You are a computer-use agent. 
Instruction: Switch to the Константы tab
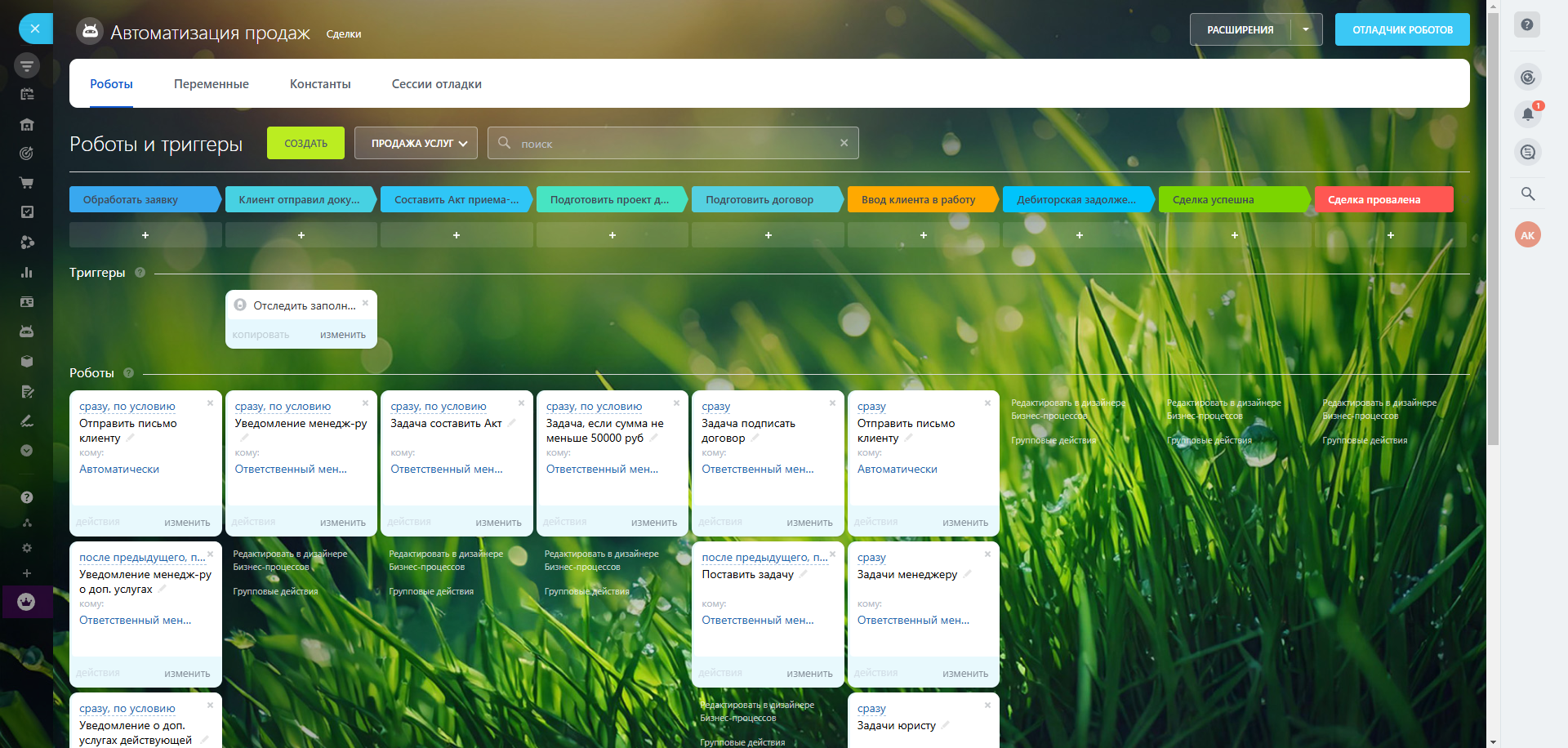point(320,84)
